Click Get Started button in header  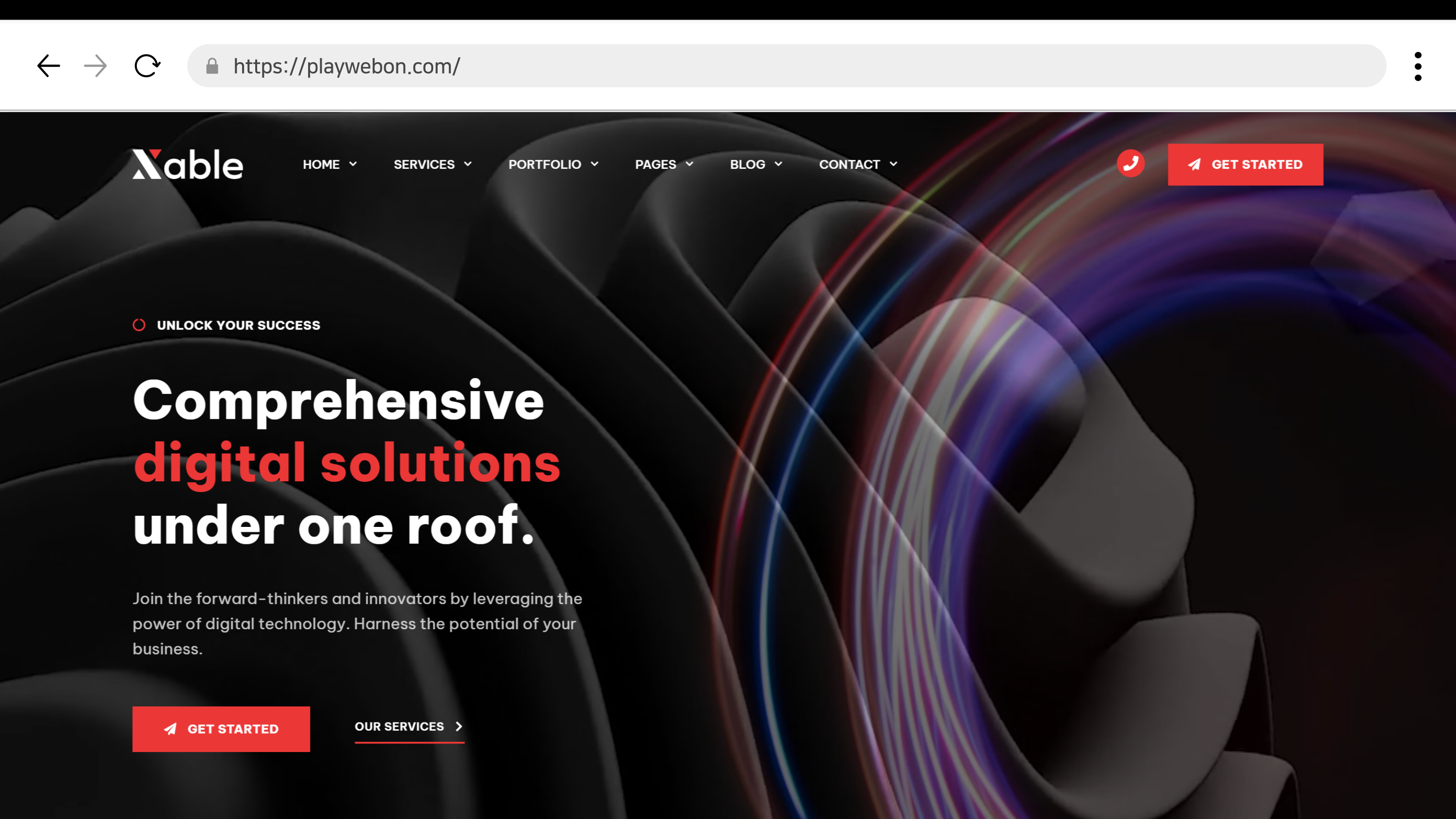1245,164
